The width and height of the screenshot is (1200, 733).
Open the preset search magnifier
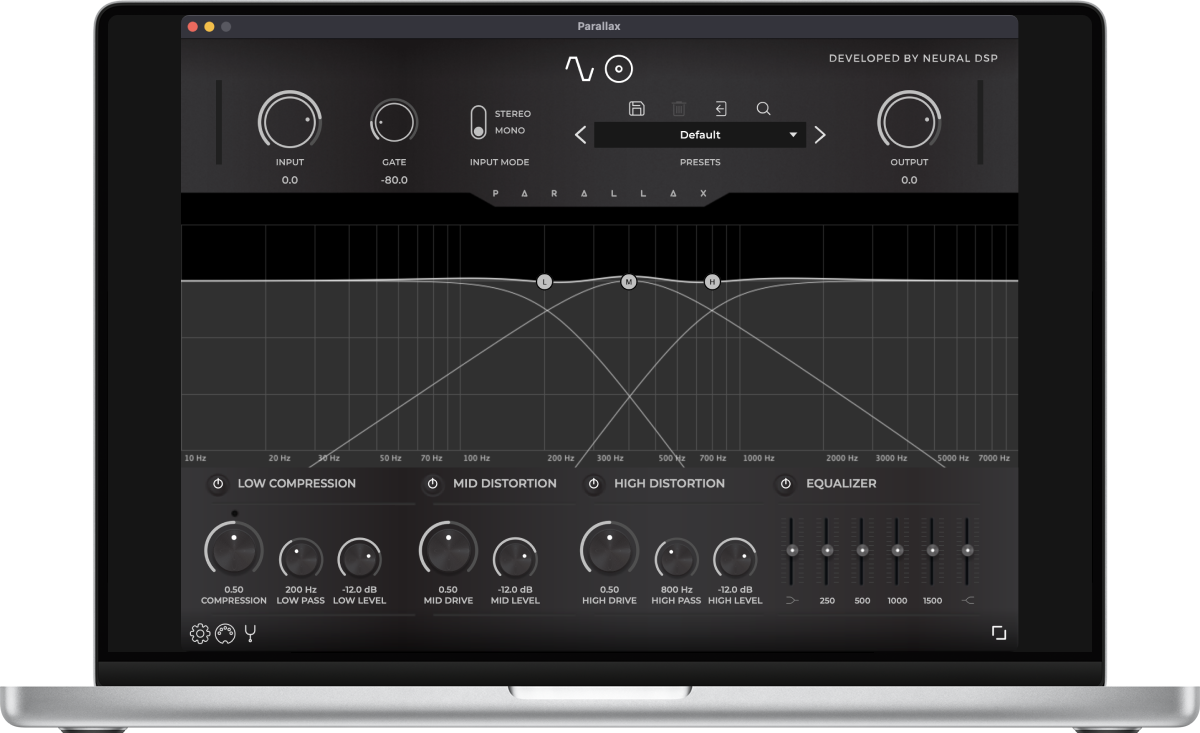764,109
